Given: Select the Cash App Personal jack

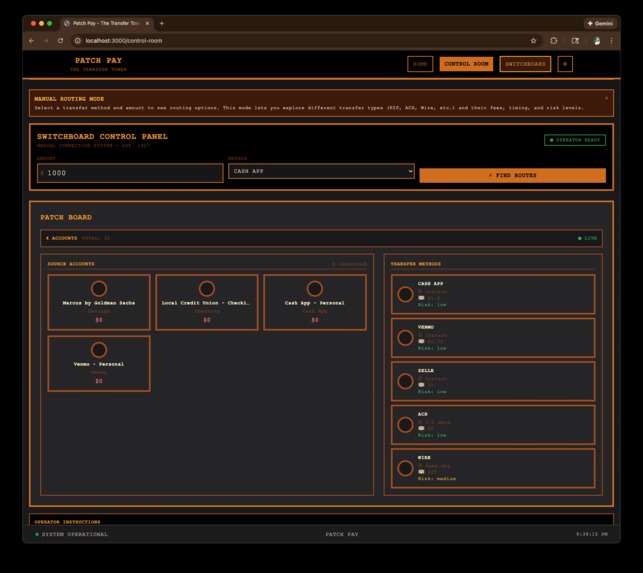Looking at the screenshot, I should click(315, 289).
